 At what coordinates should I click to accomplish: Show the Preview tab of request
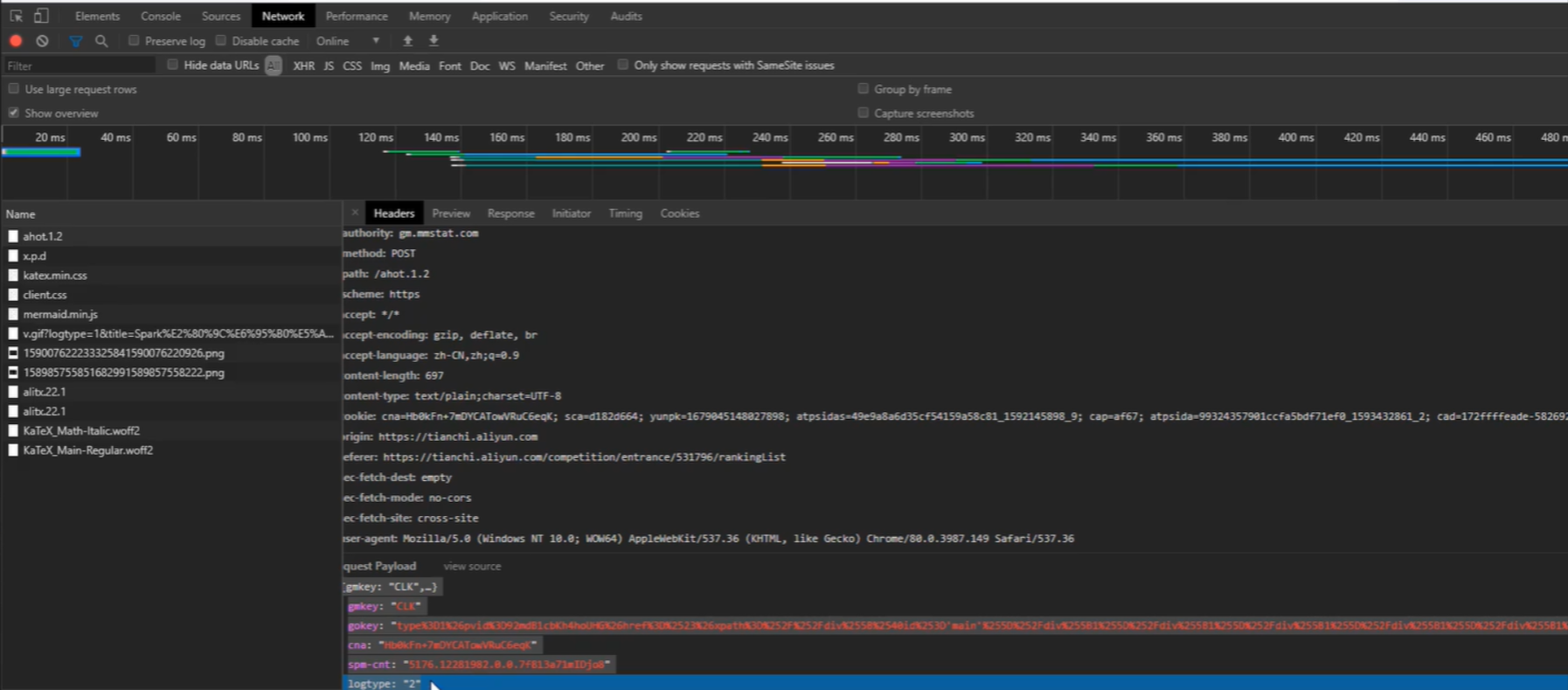[x=451, y=213]
